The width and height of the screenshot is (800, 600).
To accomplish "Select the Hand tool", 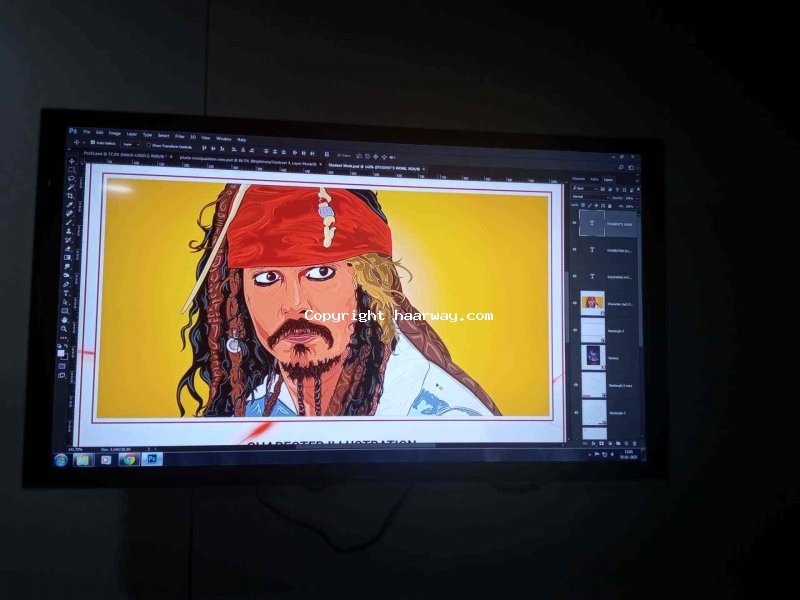I will (66, 321).
